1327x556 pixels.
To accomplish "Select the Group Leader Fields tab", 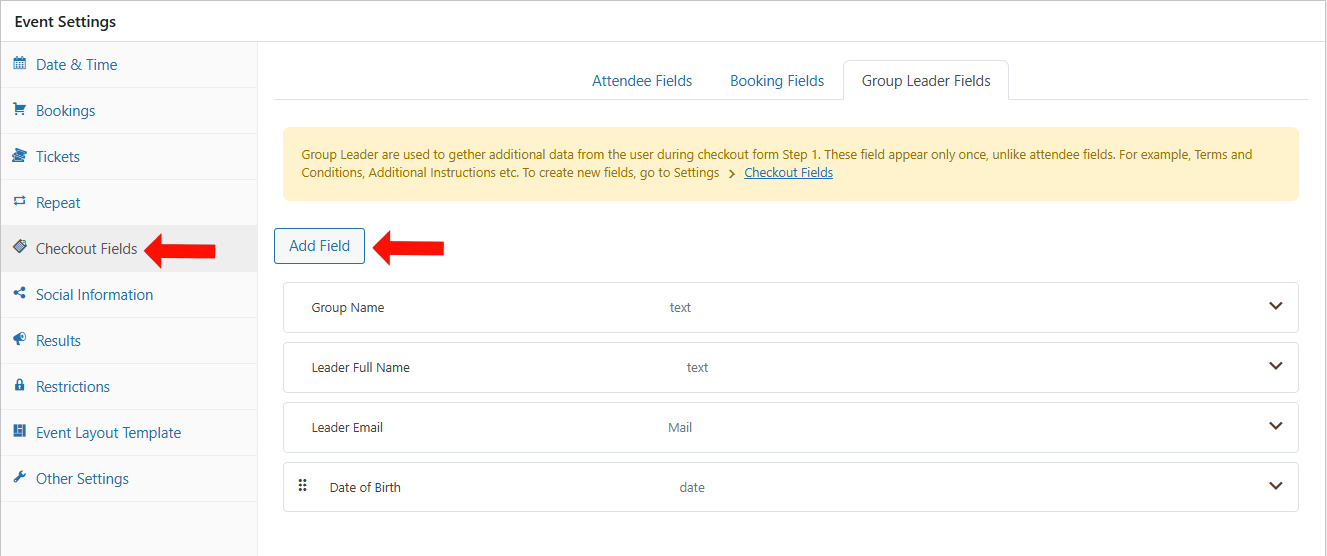I will click(x=926, y=81).
